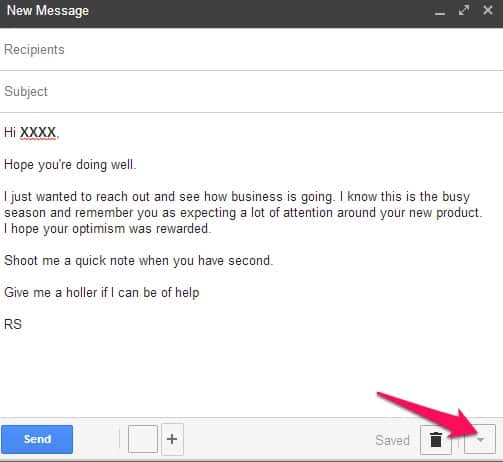Image resolution: width=503 pixels, height=462 pixels.
Task: Click the Saved status label
Action: pyautogui.click(x=392, y=440)
